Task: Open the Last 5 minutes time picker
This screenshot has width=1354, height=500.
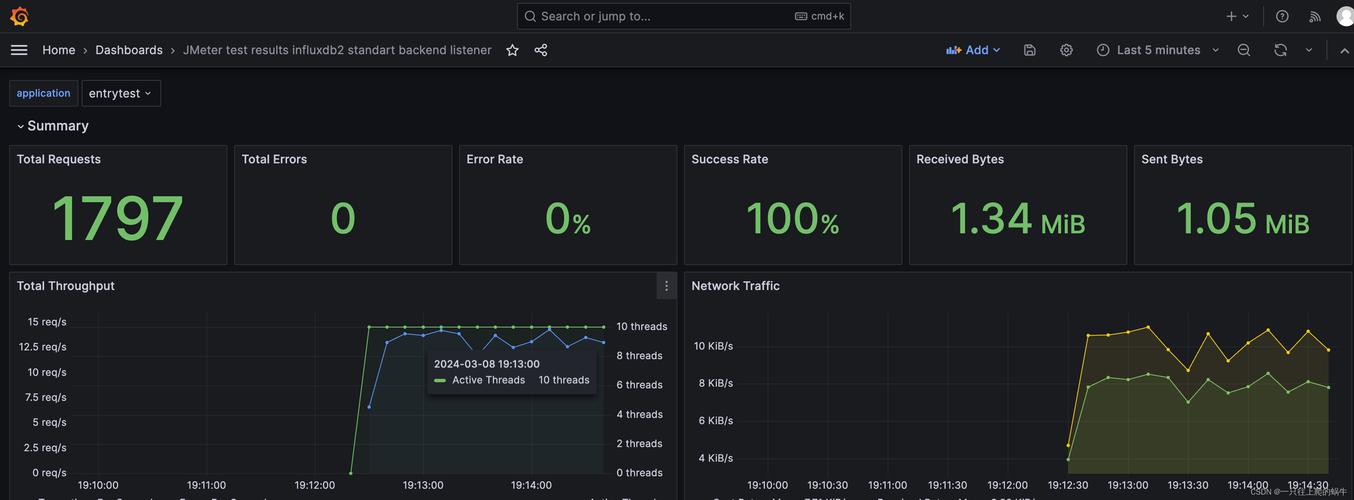Action: point(1158,50)
